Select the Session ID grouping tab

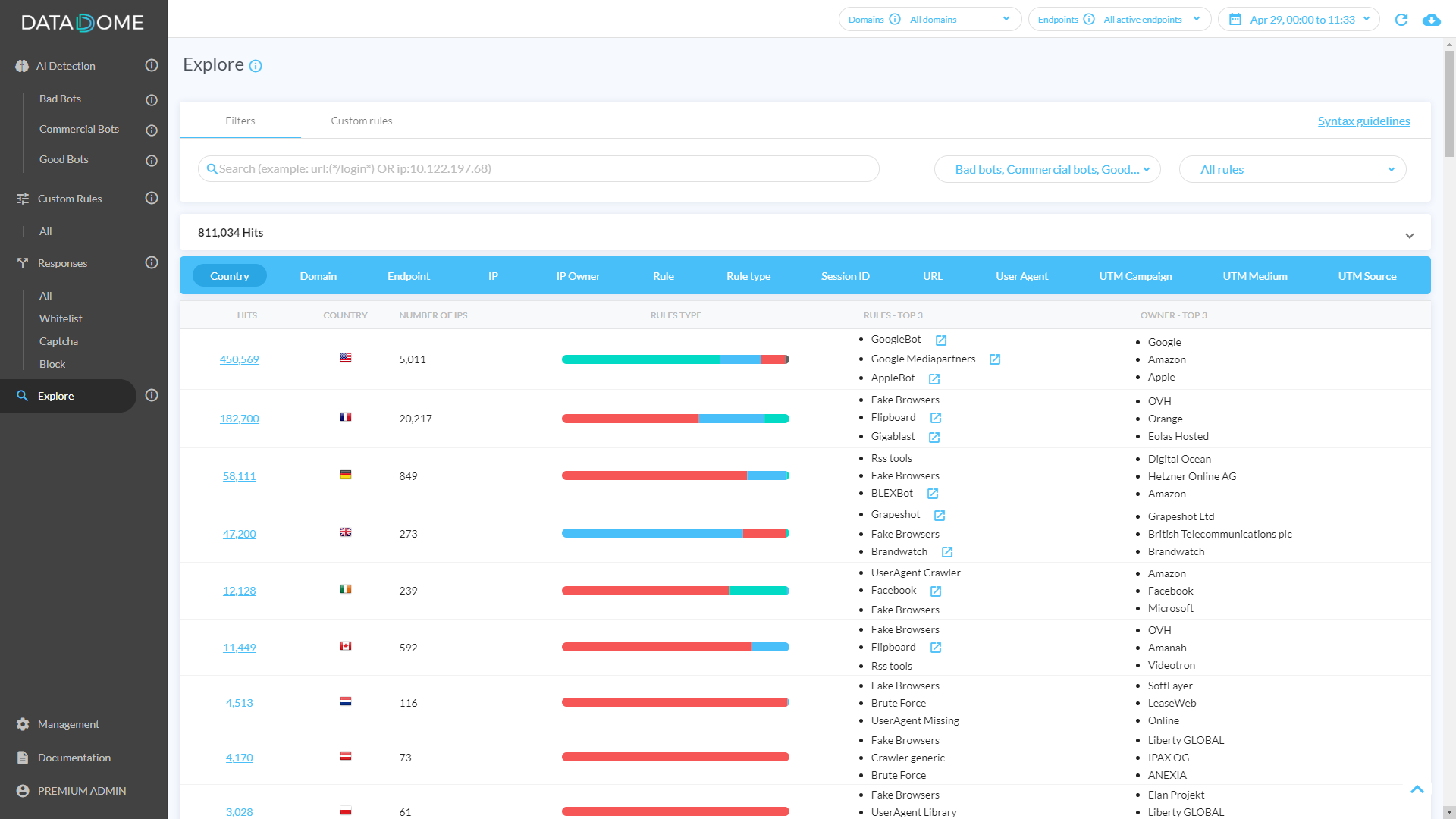click(846, 276)
